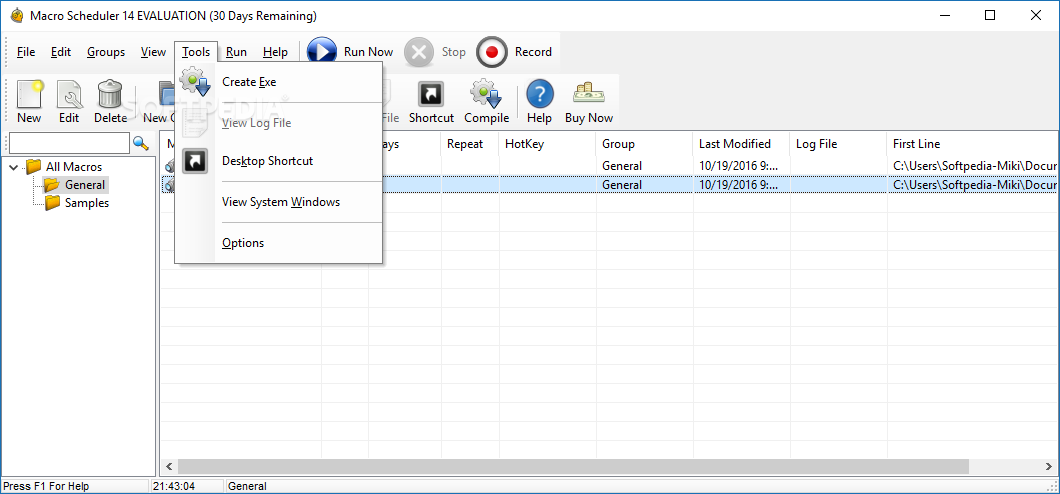Viewport: 1060px width, 494px height.
Task: Click the Buy Now money icon
Action: click(589, 93)
